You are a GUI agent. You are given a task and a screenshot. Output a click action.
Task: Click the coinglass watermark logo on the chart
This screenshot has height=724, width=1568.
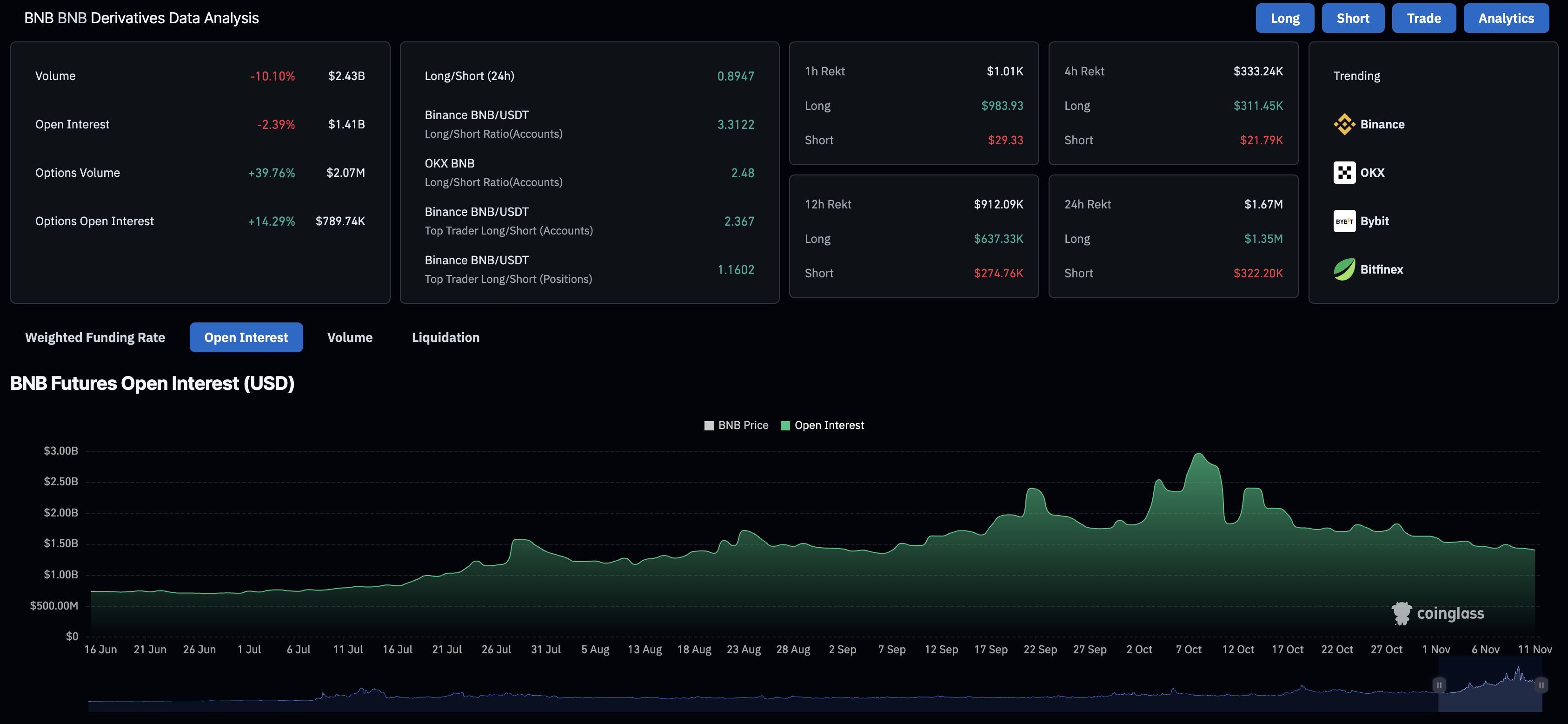point(1403,613)
